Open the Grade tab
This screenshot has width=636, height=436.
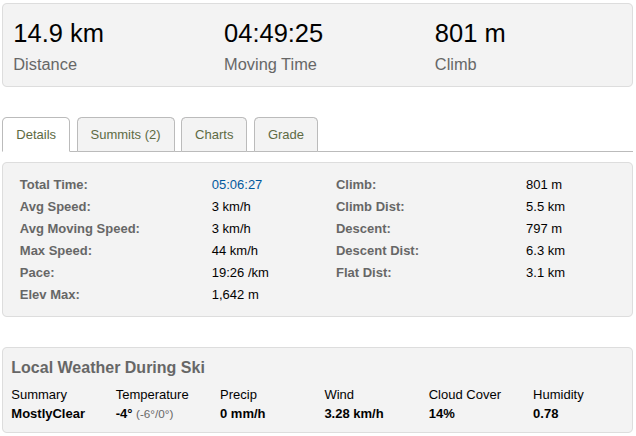(286, 135)
